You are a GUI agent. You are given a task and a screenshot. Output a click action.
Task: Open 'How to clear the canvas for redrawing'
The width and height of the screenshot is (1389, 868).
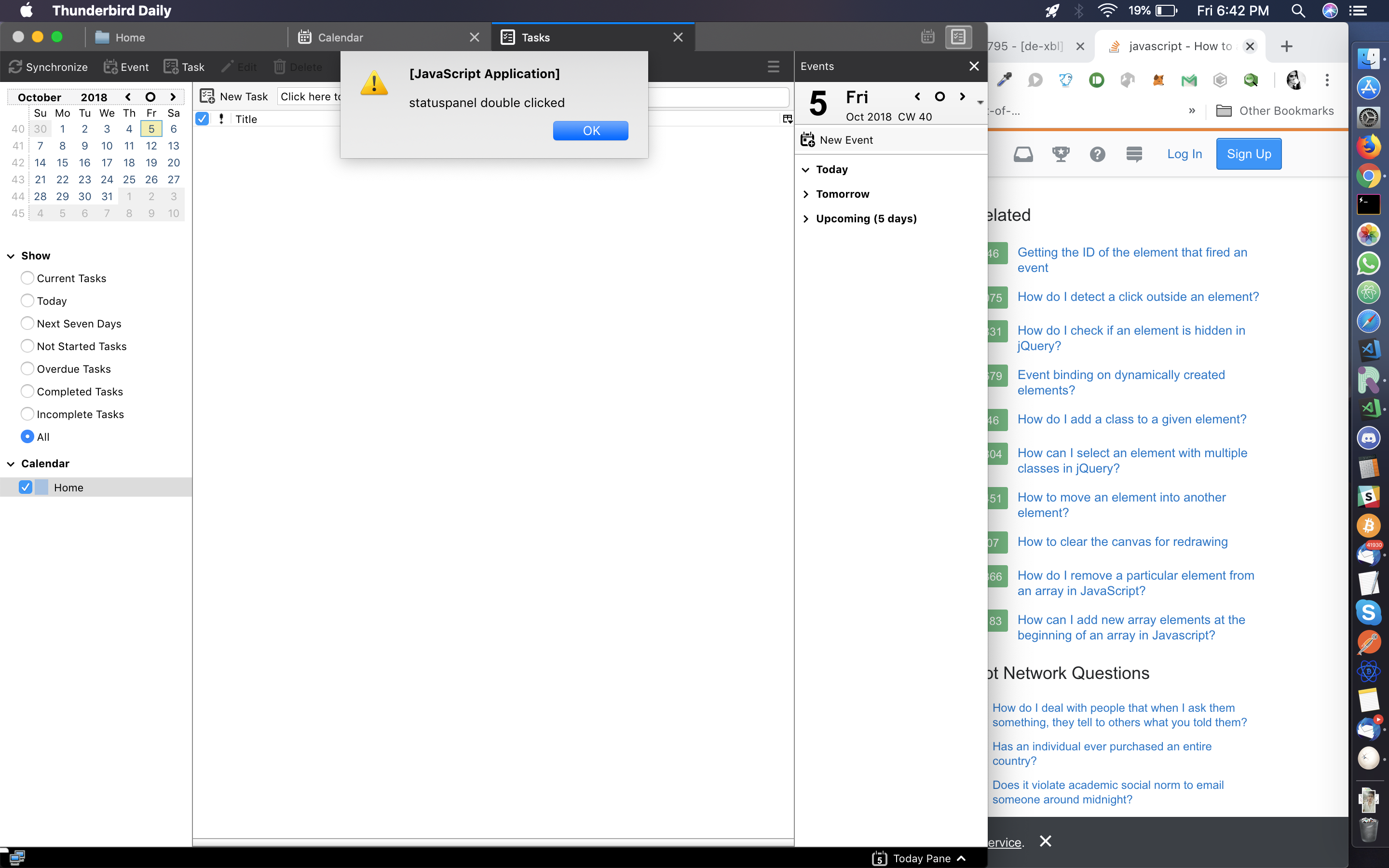point(1122,542)
